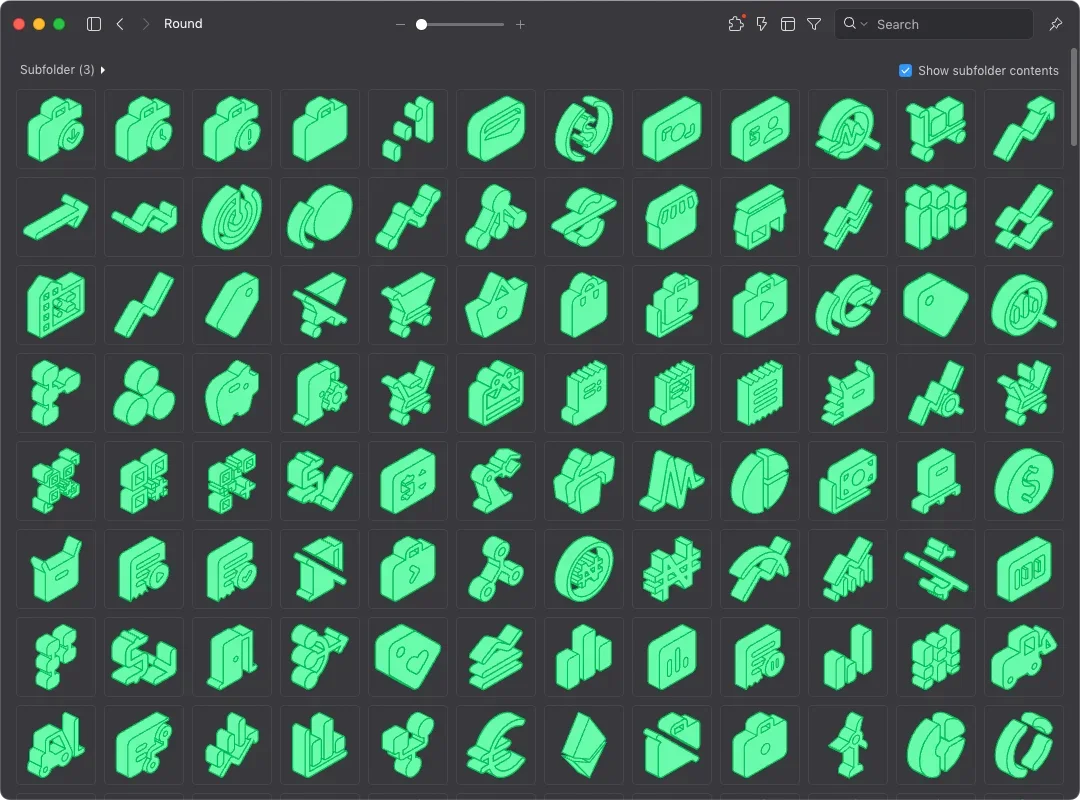Click the thumbnail size slider handle
The width and height of the screenshot is (1080, 800).
pyautogui.click(x=422, y=24)
